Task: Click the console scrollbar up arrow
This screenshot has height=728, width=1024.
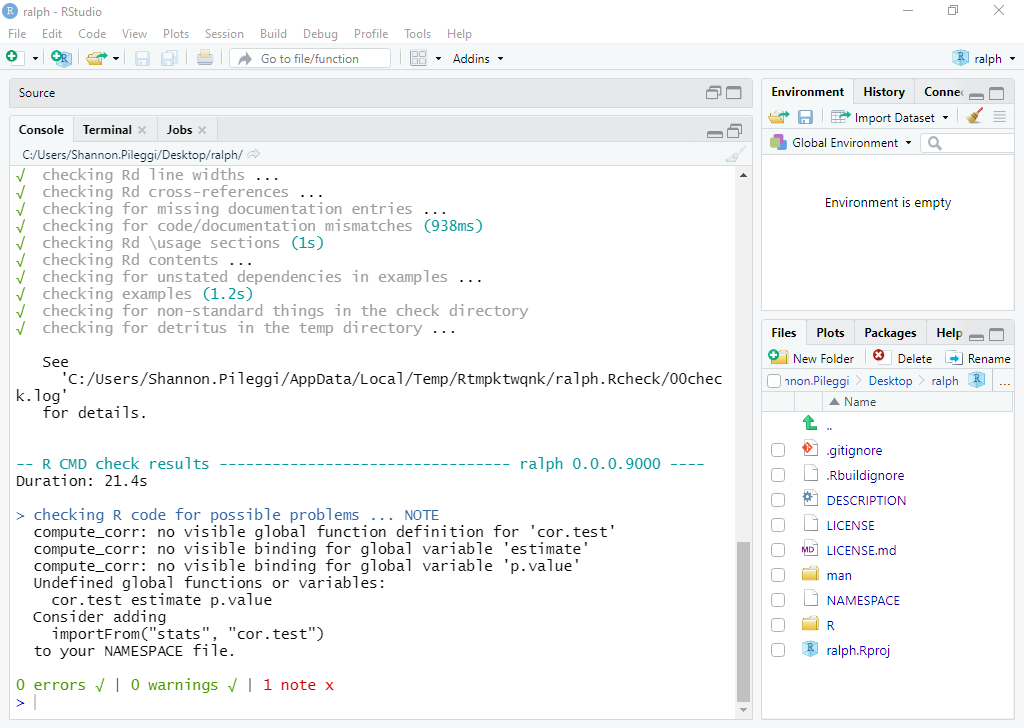Action: (743, 175)
